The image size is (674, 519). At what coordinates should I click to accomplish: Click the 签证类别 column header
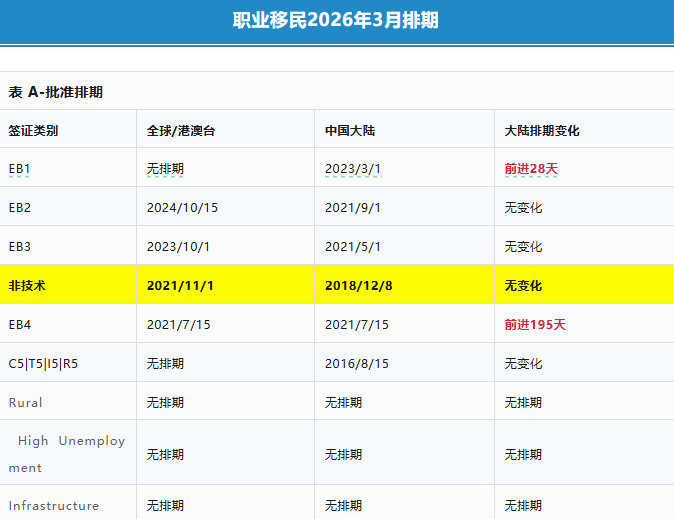point(33,131)
